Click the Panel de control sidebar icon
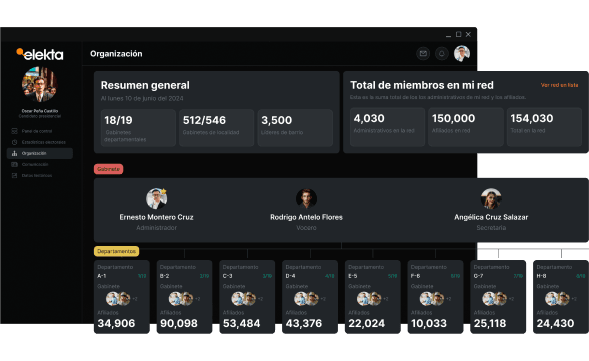Viewport: 589px width, 361px height. (14, 131)
